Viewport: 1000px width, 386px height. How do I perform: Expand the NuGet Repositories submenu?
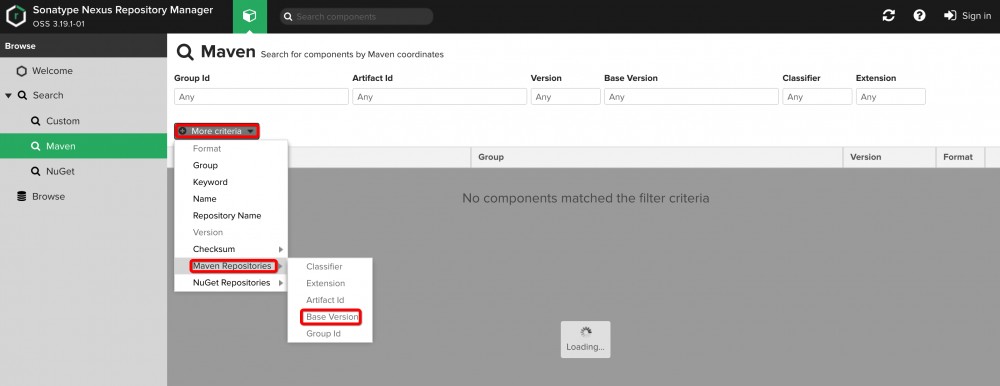point(231,283)
